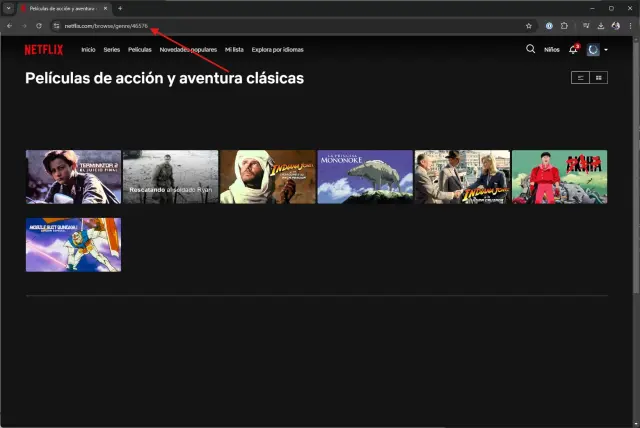The image size is (640, 428).
Task: Open the Terminator 2 movie thumbnail
Action: 73,177
